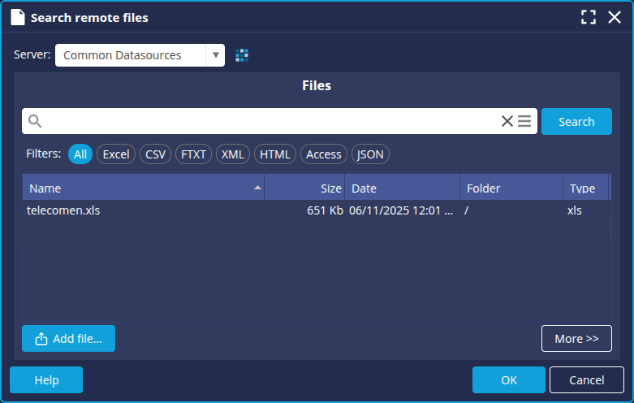Image resolution: width=634 pixels, height=403 pixels.
Task: Enable the Access filter
Action: (323, 154)
